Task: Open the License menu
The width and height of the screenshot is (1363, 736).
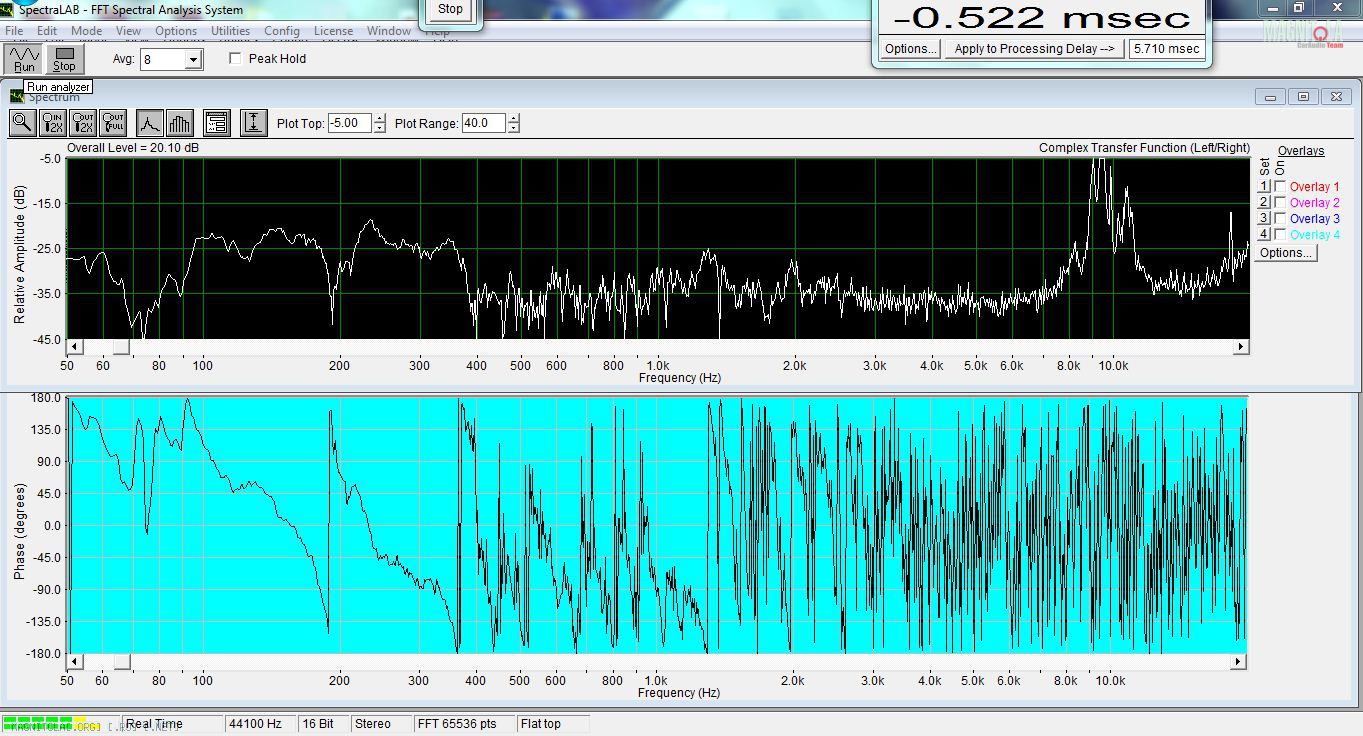Action: click(x=333, y=31)
